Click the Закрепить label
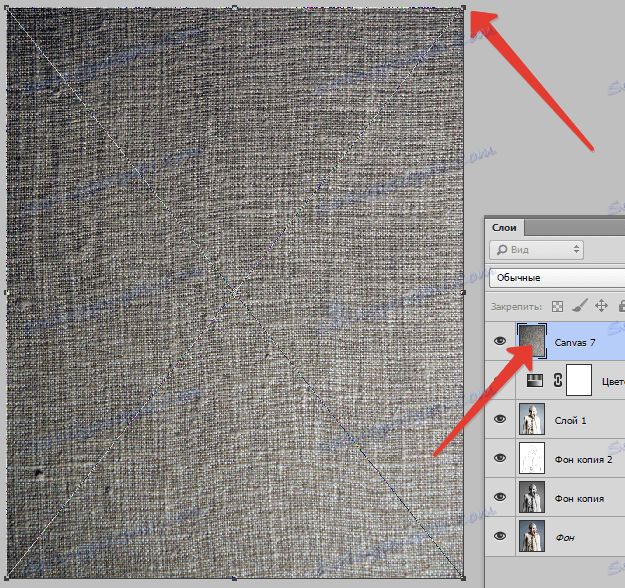The image size is (625, 588). coord(517,307)
